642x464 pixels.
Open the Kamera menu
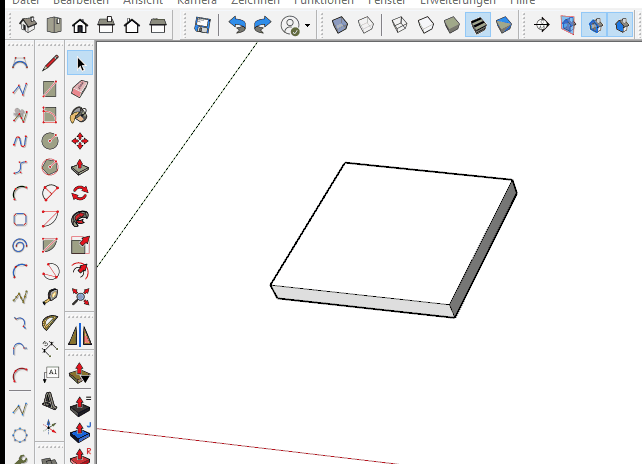coord(198,2)
